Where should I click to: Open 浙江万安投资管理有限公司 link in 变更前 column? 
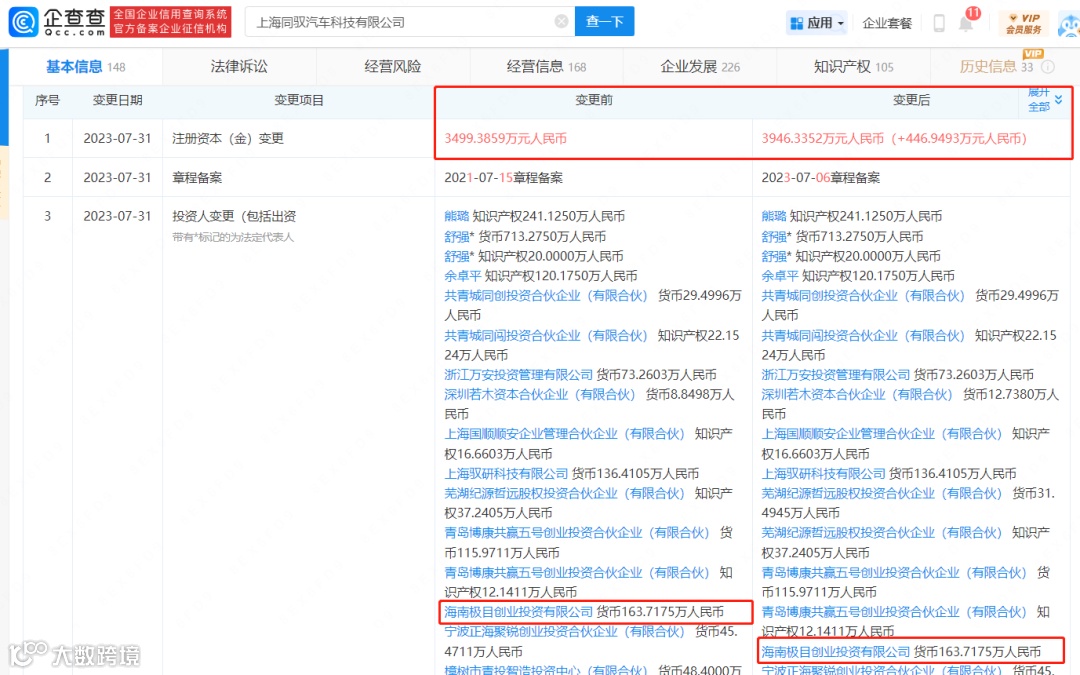(x=518, y=375)
